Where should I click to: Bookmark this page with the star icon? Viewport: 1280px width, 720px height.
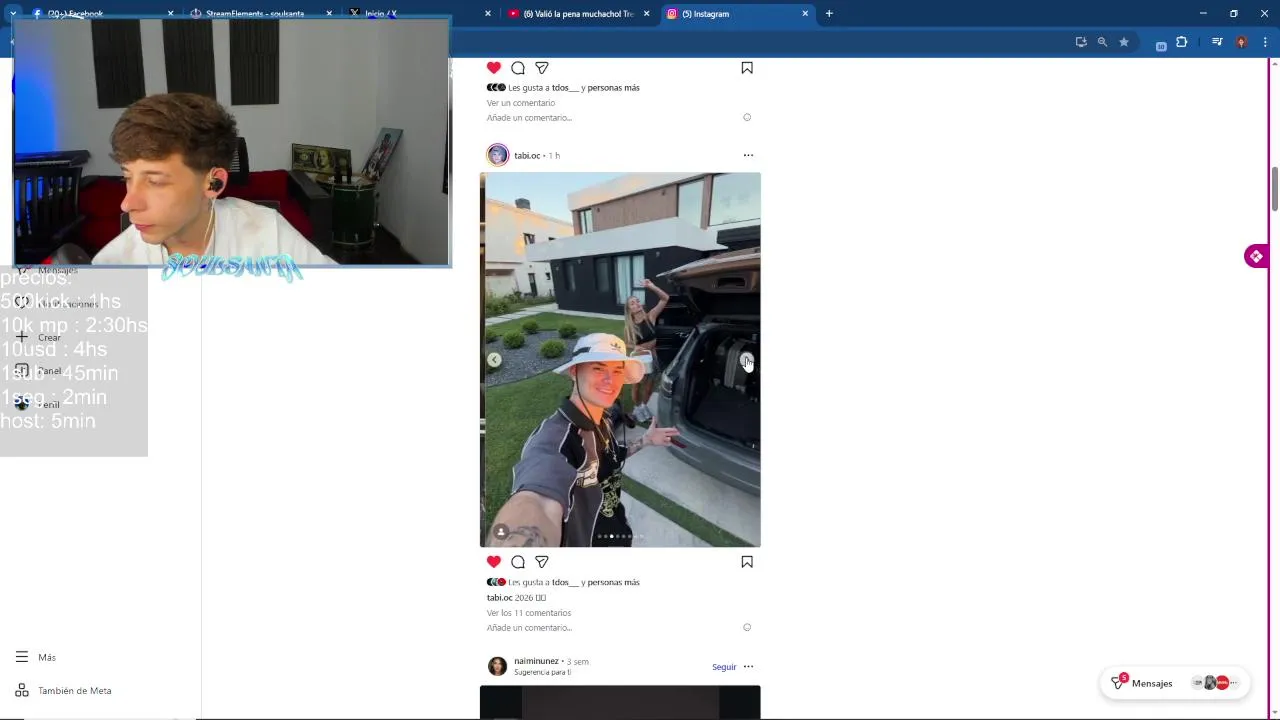[x=1124, y=42]
